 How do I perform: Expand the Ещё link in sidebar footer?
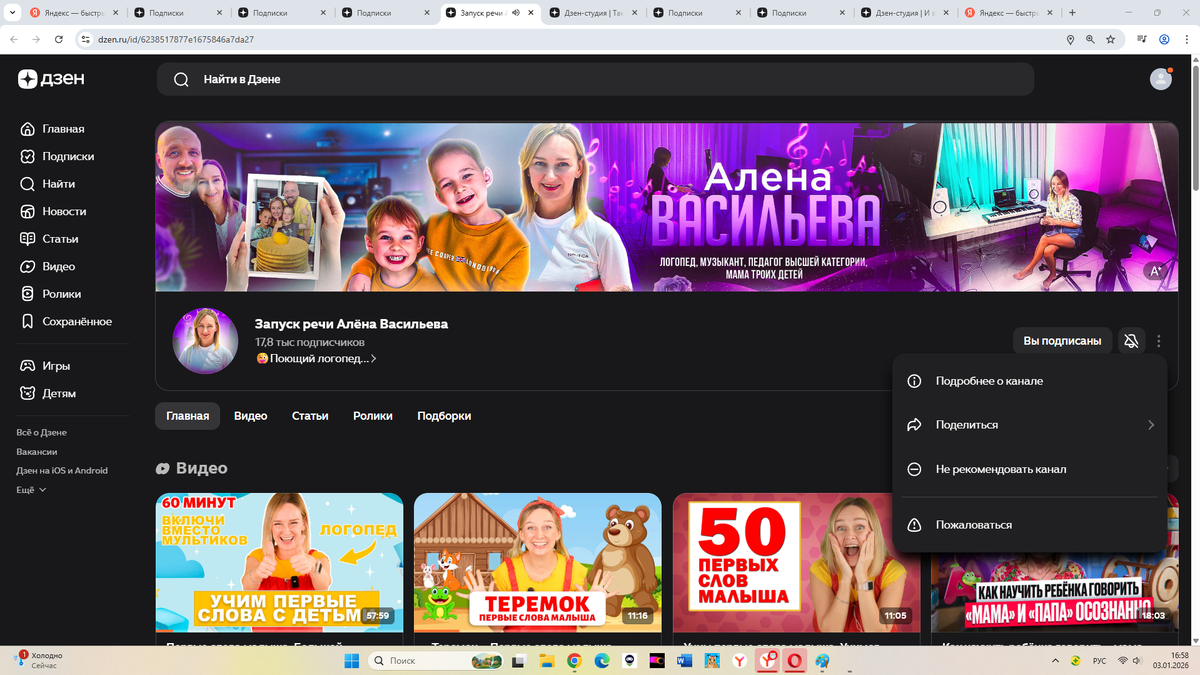27,489
